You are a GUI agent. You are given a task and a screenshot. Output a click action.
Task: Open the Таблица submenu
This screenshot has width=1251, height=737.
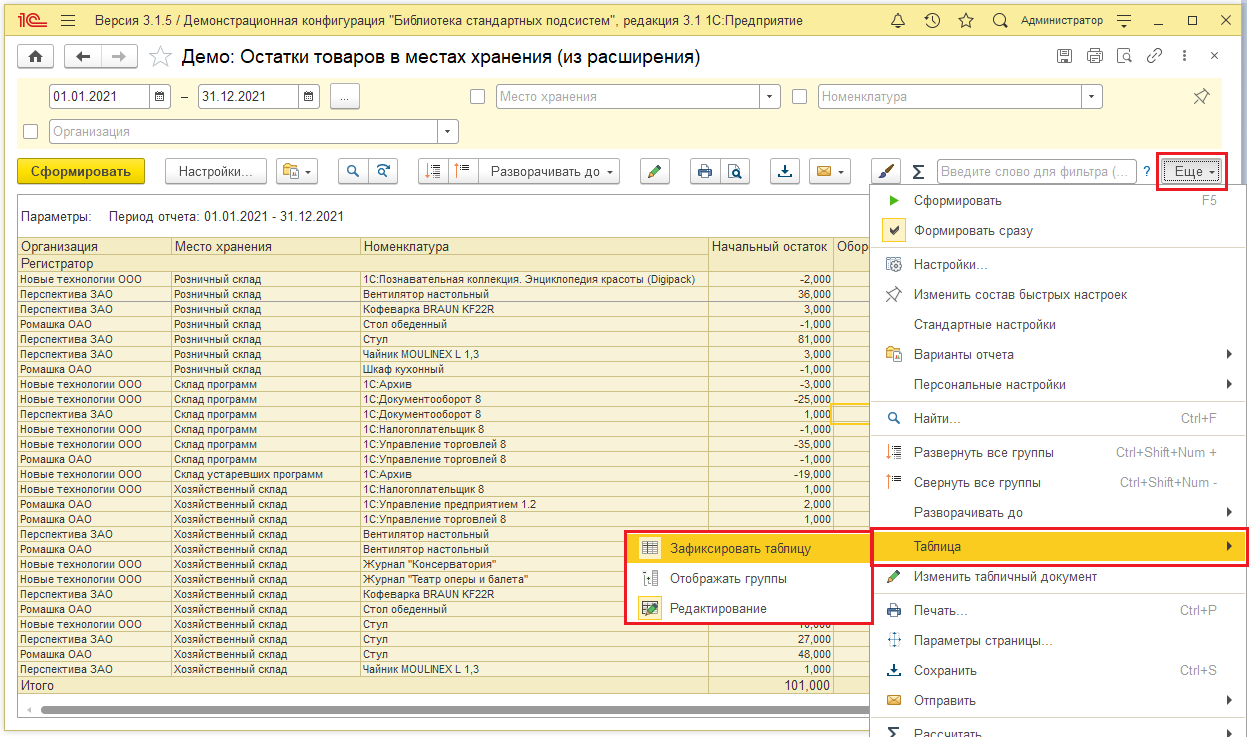pos(1058,546)
